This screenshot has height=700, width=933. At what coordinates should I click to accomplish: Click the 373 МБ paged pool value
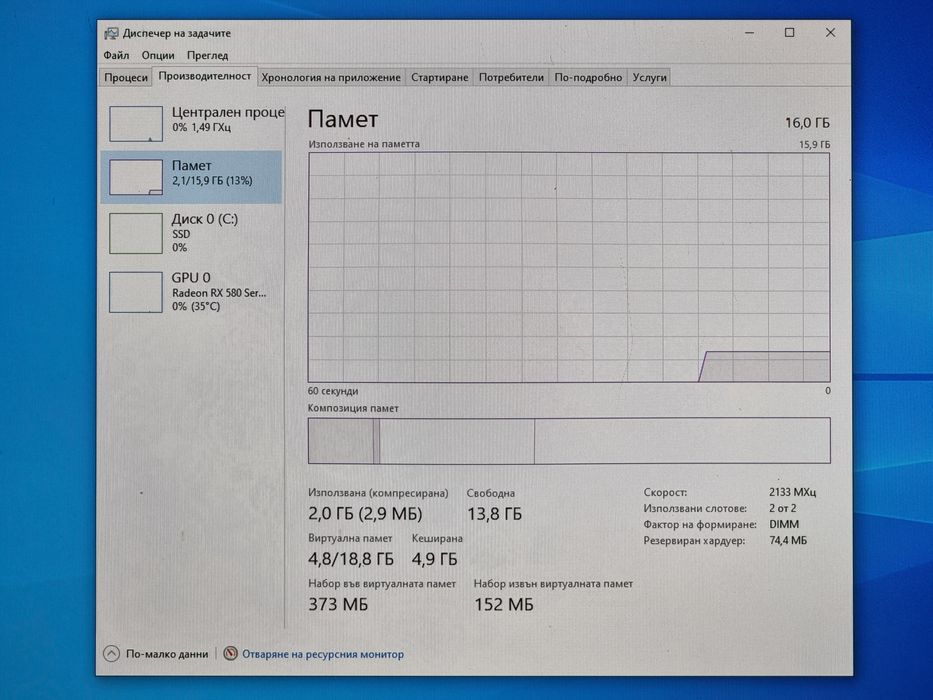[338, 605]
